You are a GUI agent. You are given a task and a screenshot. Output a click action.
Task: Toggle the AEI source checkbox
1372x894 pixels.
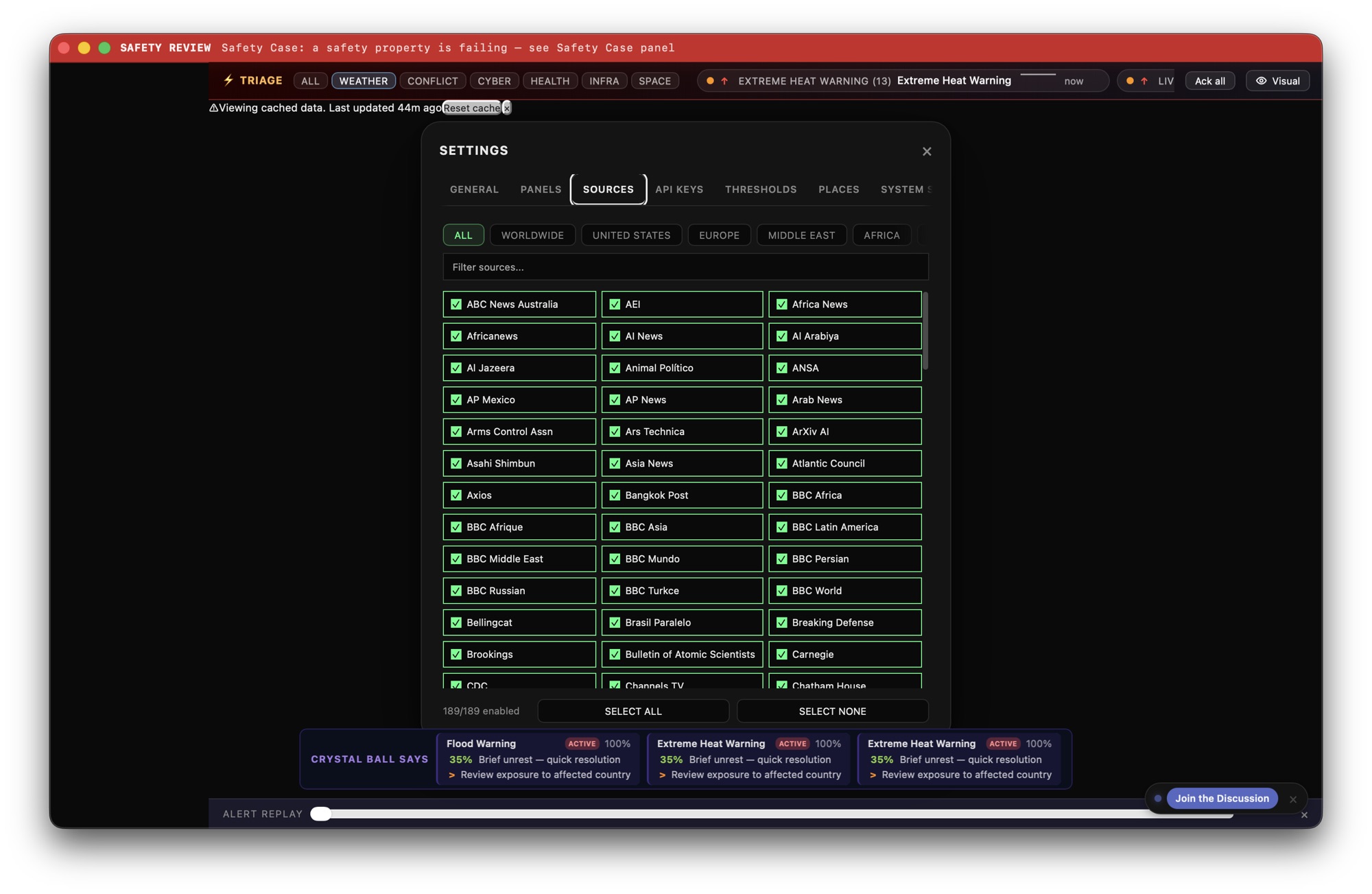[x=615, y=304]
